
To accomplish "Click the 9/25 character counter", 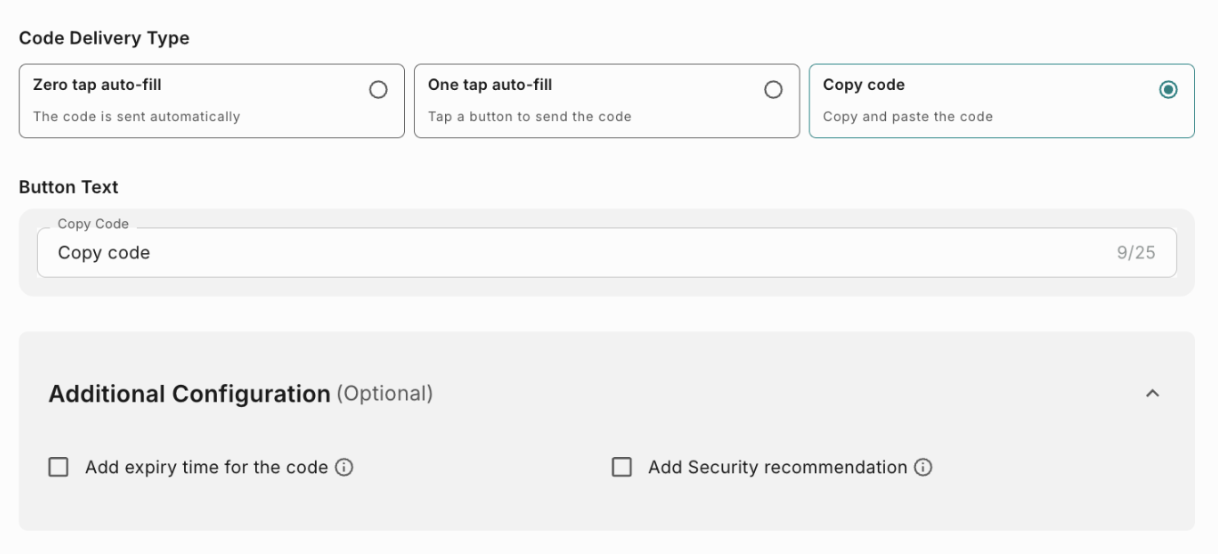I will pyautogui.click(x=1135, y=253).
